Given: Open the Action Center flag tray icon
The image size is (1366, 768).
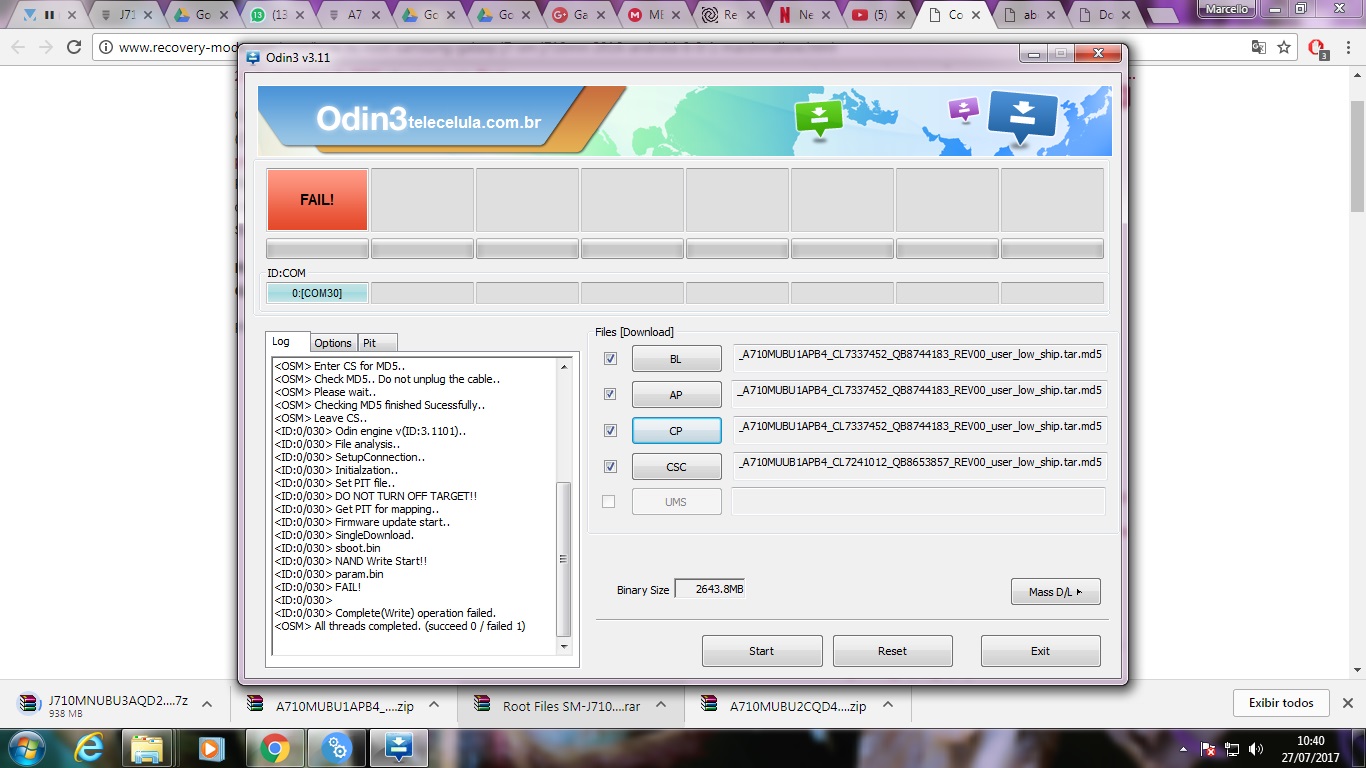Looking at the screenshot, I should click(1208, 749).
